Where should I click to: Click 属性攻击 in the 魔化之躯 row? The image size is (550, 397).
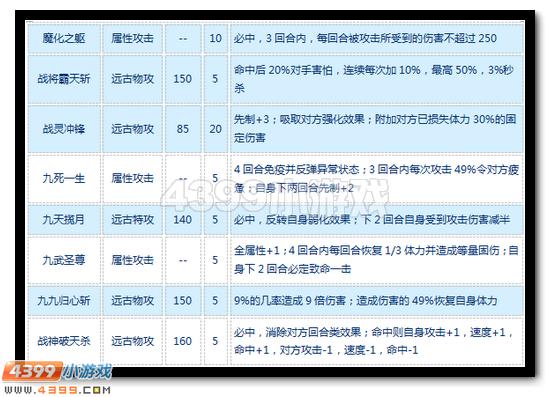click(133, 38)
